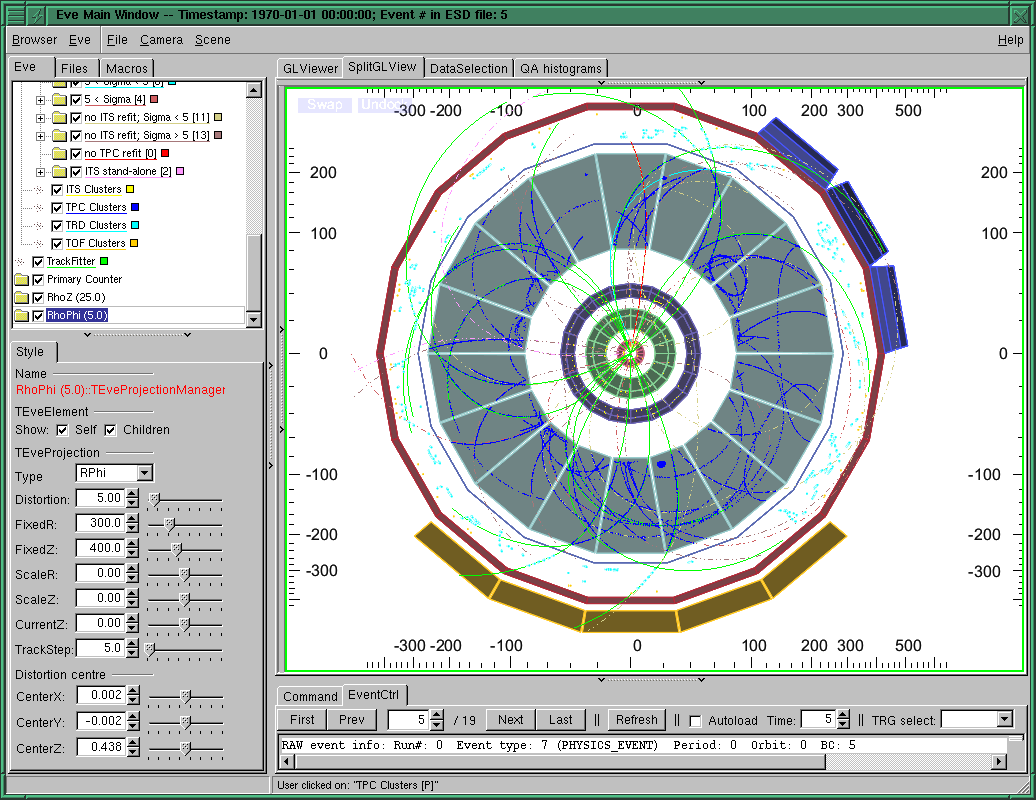This screenshot has height=800, width=1036.
Task: Click the TRD Clusters point-set icon
Action: 40,226
